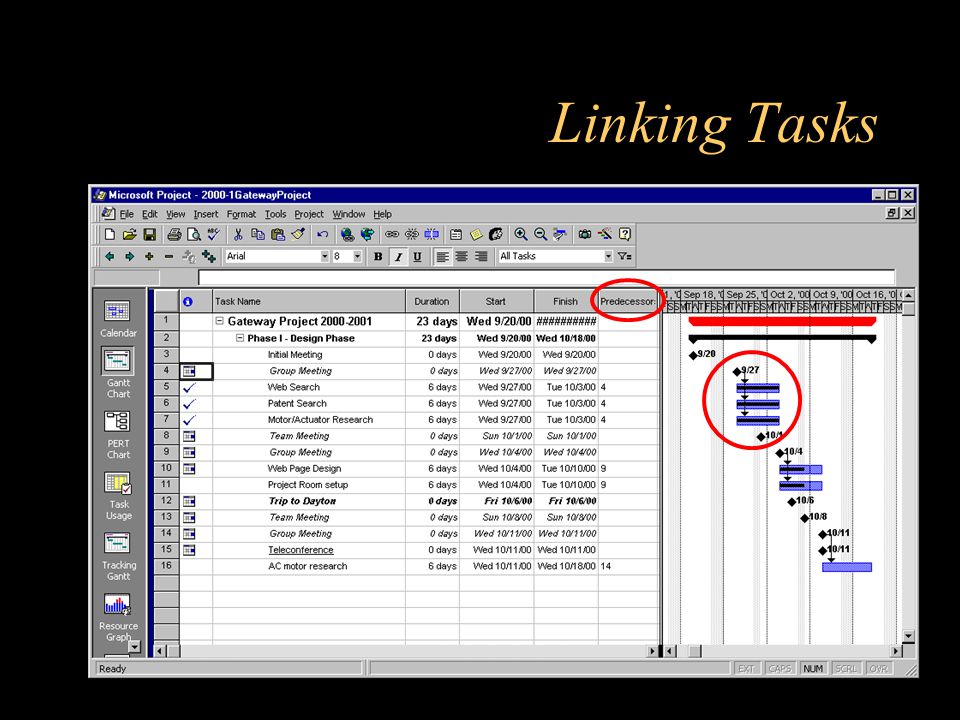Image resolution: width=960 pixels, height=720 pixels.
Task: Outdent task with the left arrow icon
Action: [x=110, y=257]
